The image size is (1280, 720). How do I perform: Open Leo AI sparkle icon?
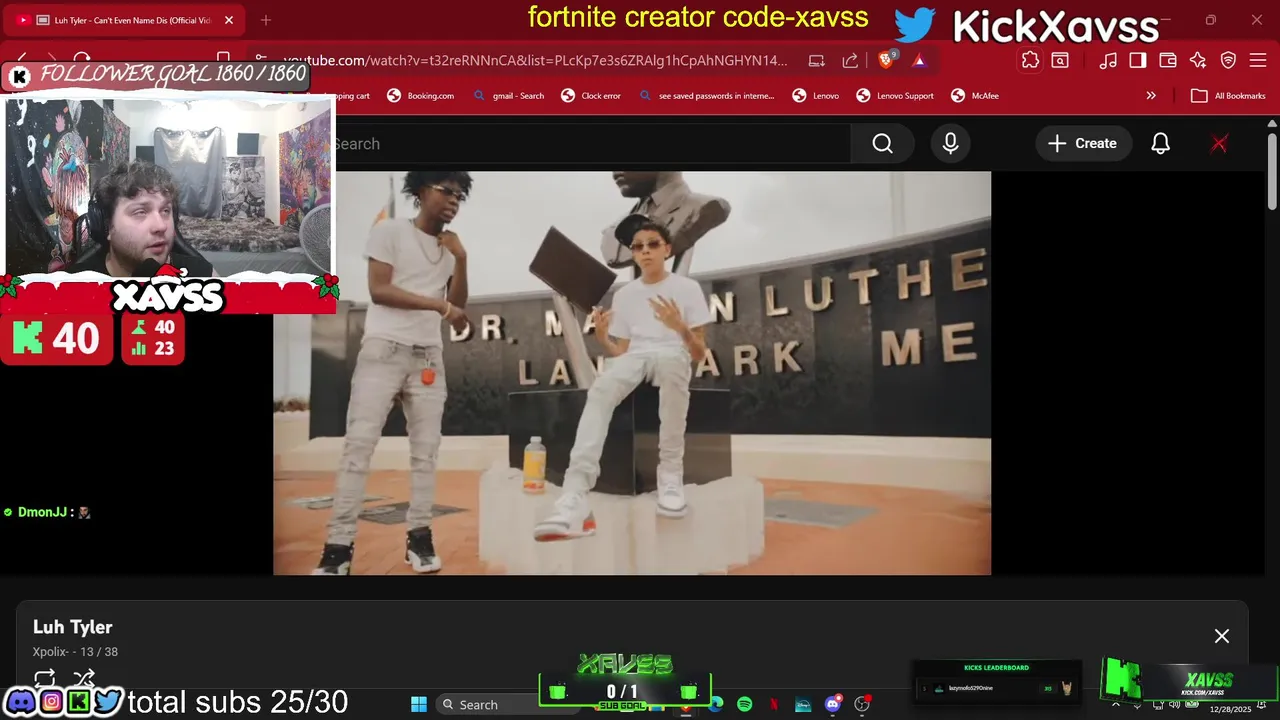click(1198, 60)
